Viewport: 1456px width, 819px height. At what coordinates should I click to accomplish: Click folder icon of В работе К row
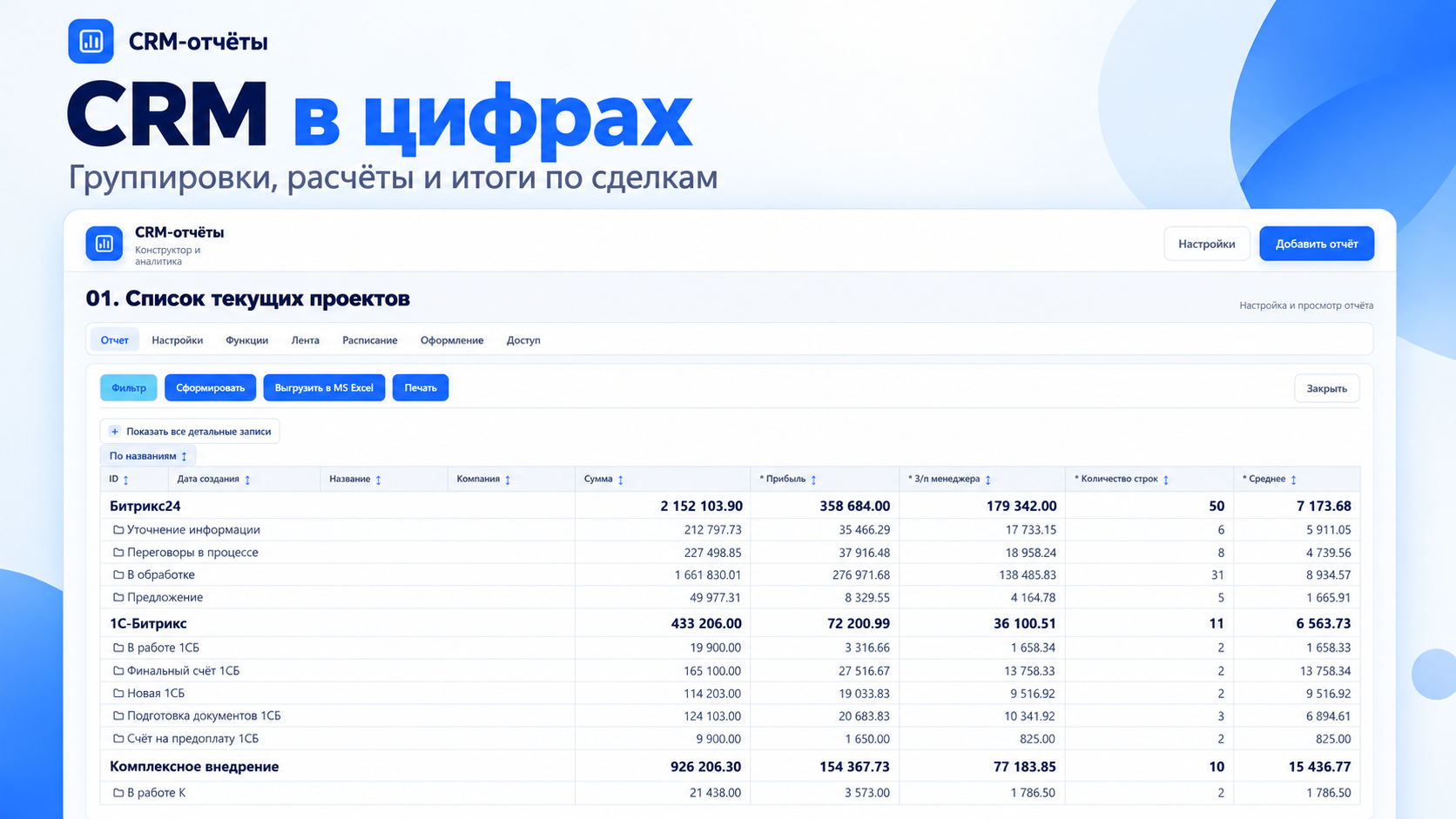tap(118, 792)
